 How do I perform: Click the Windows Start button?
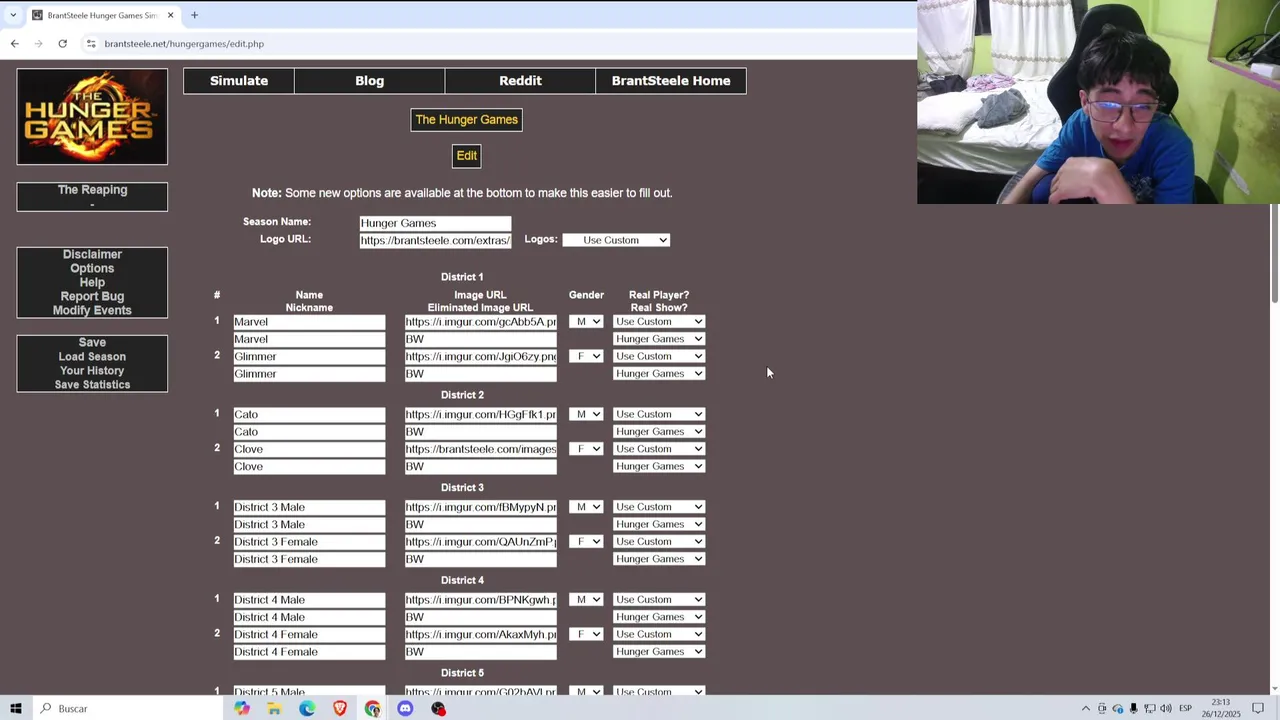(16, 708)
